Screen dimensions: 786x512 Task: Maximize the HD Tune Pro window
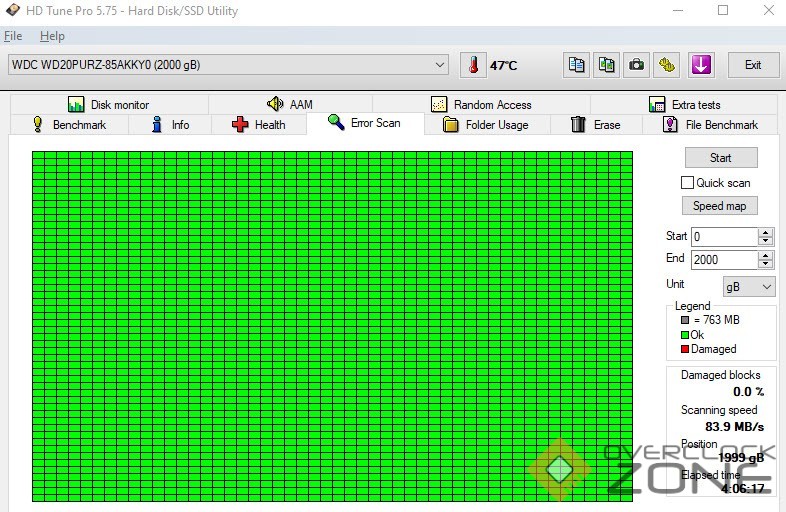tap(723, 10)
